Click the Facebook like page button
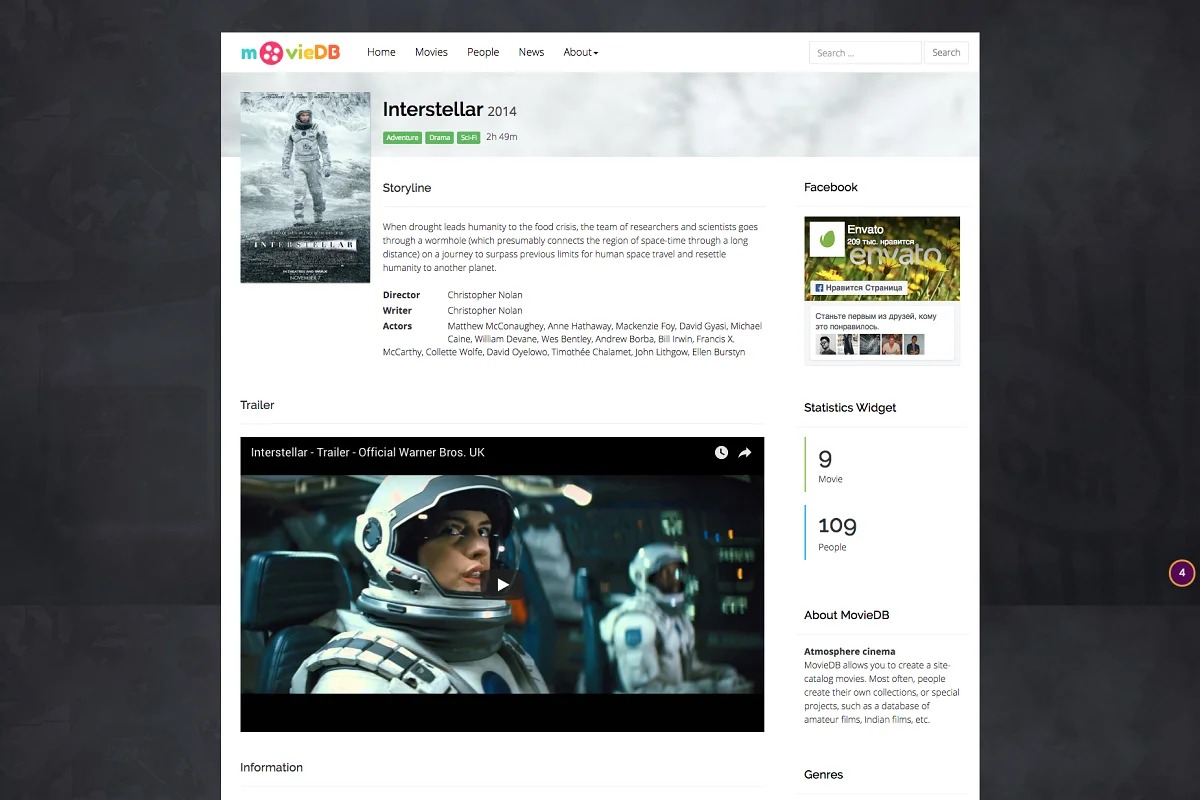Screen dimensions: 1200x800 coord(859,288)
